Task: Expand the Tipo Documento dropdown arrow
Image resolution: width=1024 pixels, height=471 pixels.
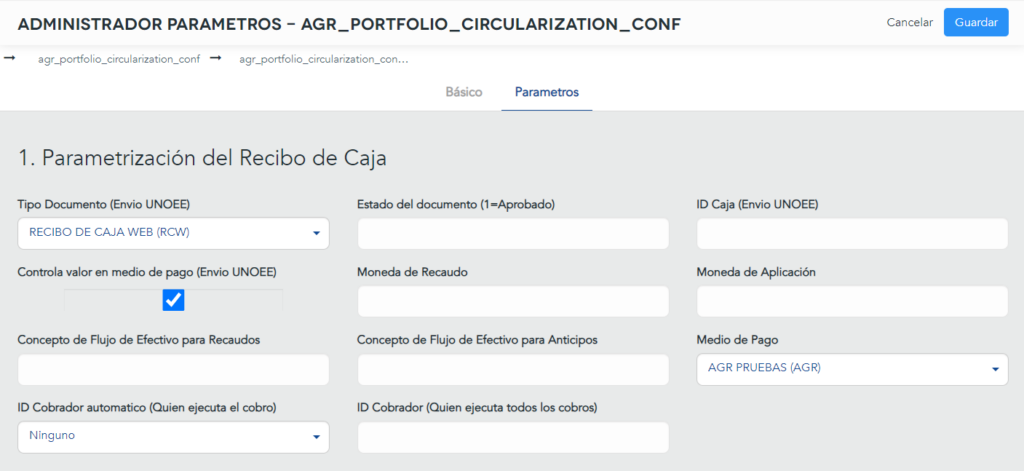Action: pyautogui.click(x=316, y=233)
